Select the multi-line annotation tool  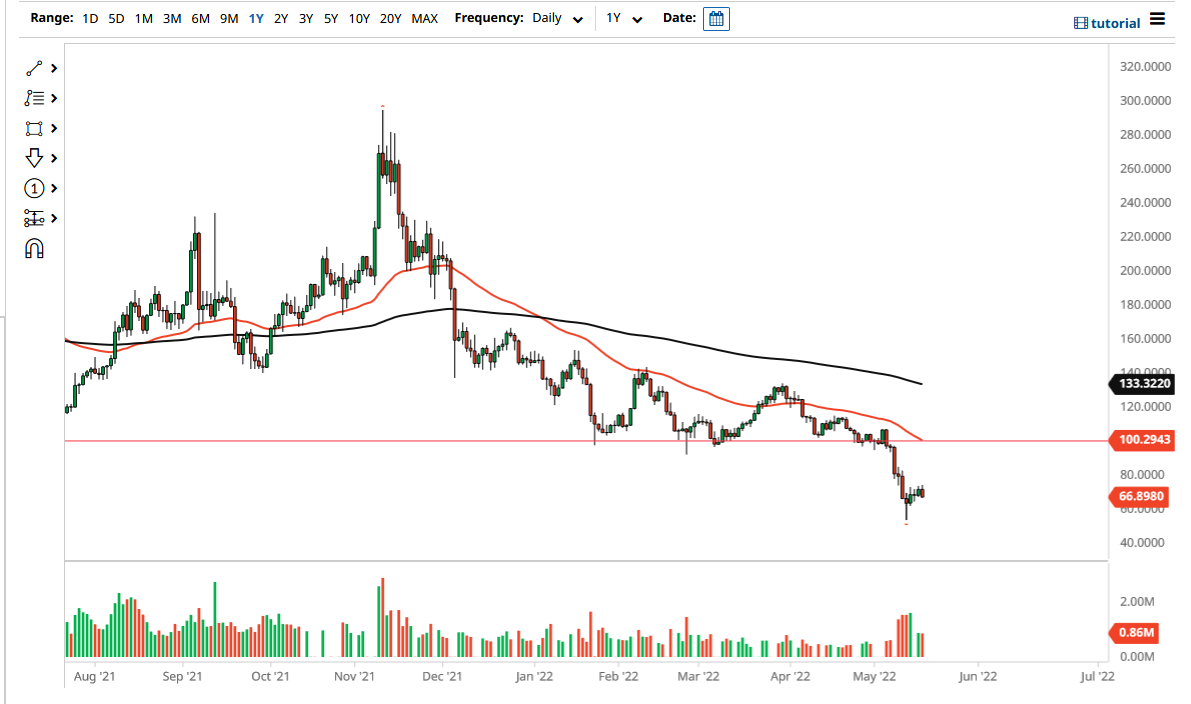tap(34, 98)
